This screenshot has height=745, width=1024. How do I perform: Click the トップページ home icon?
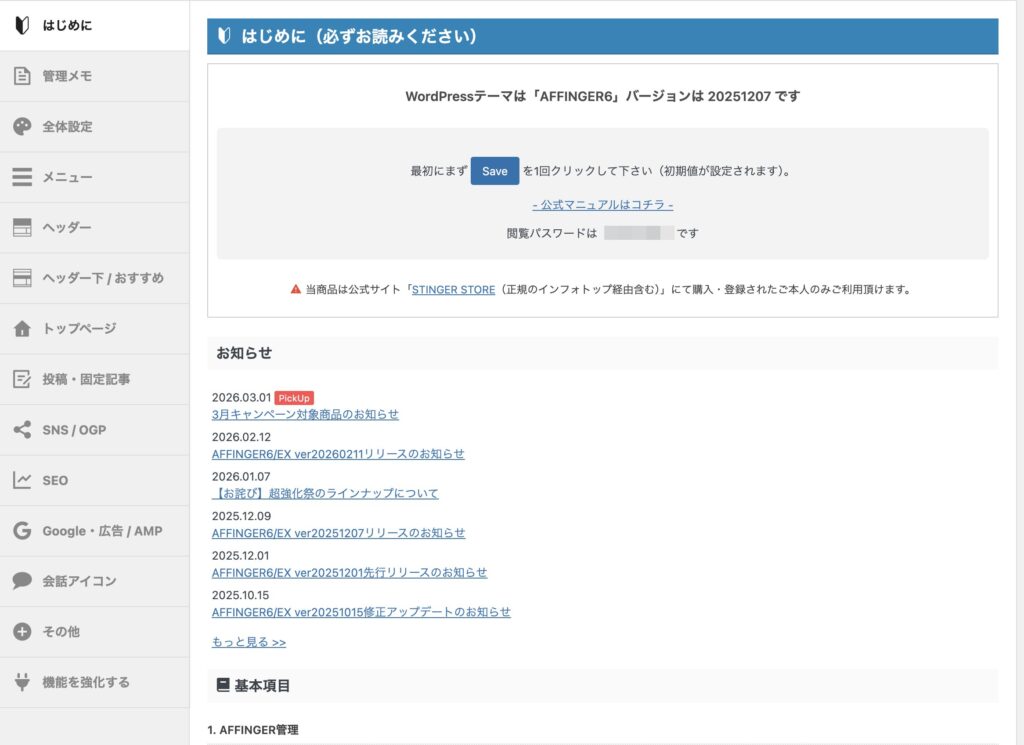pos(21,328)
